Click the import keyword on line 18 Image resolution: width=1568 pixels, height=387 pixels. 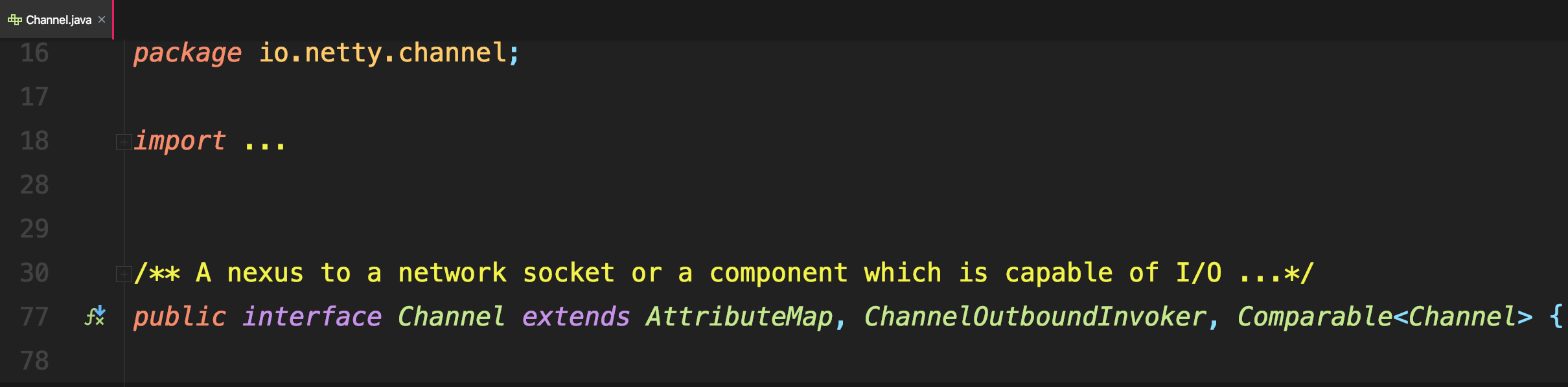[x=179, y=141]
